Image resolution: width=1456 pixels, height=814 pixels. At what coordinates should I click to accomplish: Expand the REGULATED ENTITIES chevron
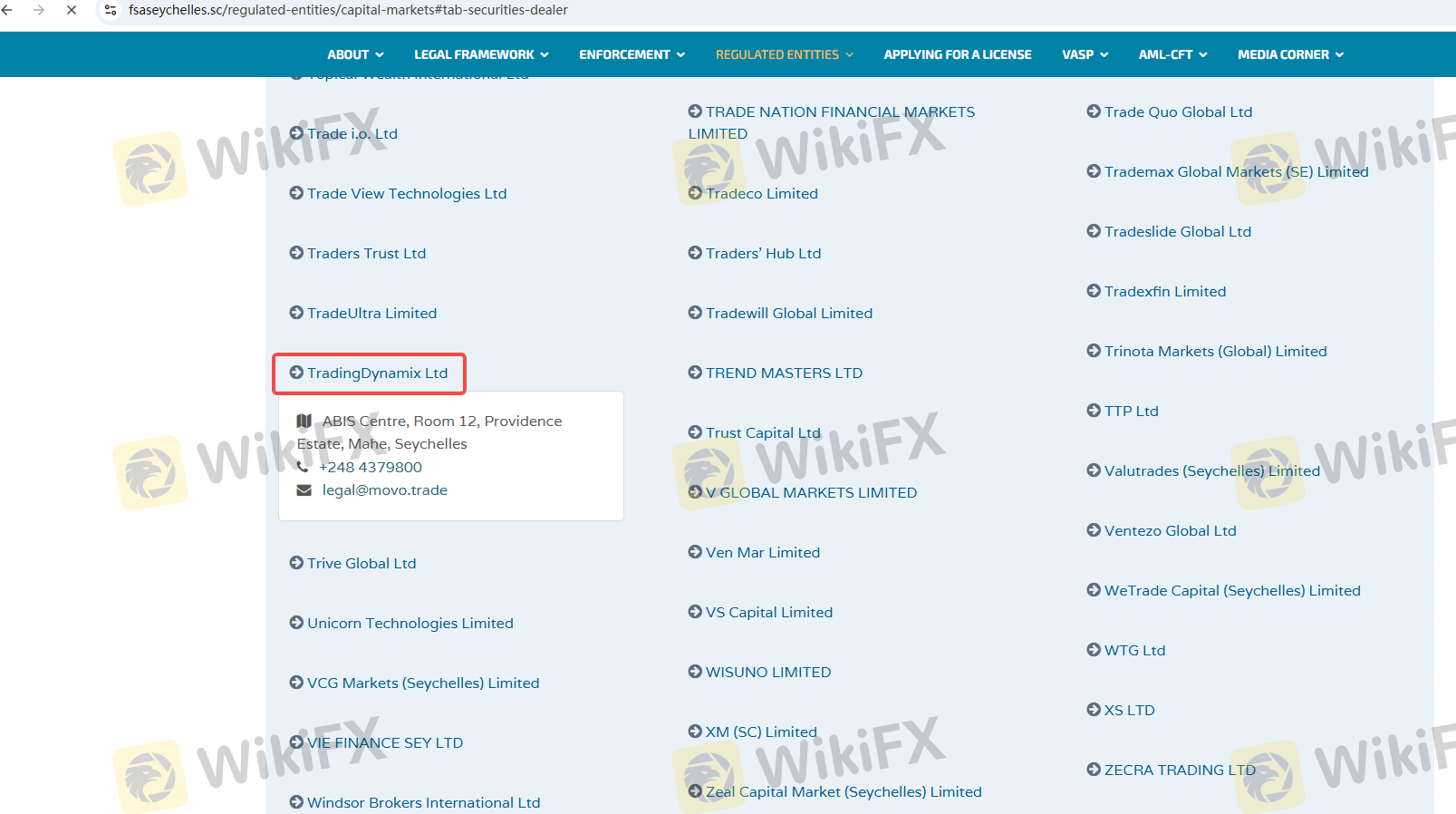click(850, 55)
